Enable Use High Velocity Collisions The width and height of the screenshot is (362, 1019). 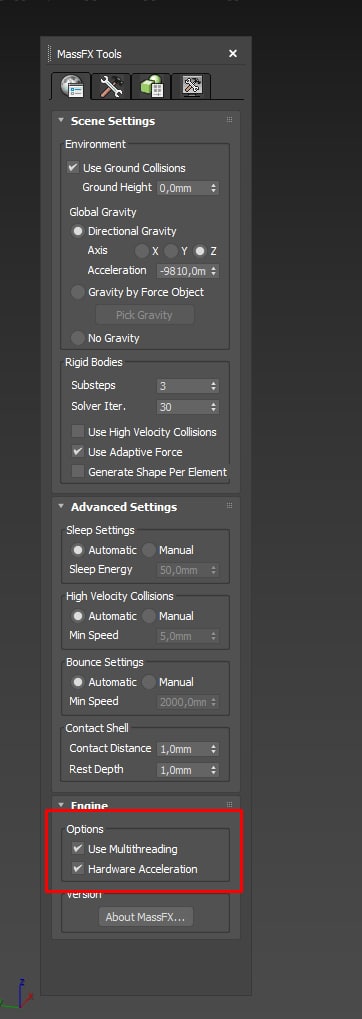coord(78,432)
